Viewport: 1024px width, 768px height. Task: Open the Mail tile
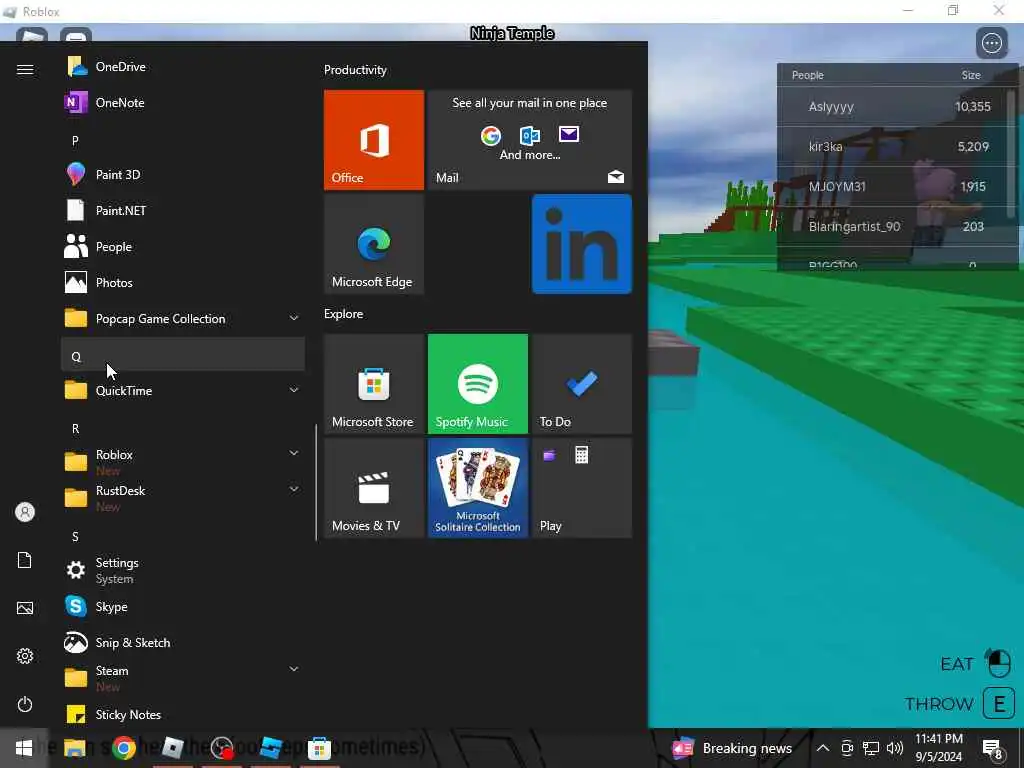(x=530, y=140)
